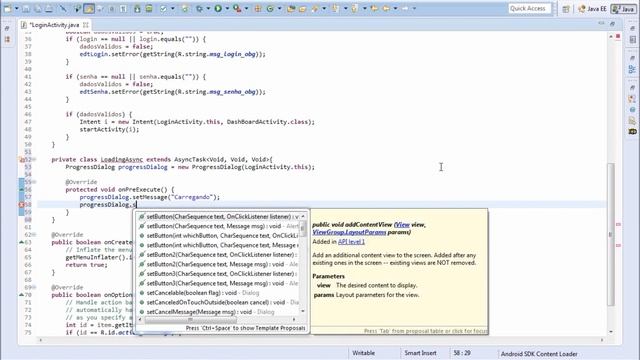Viewport: 640px width, 360px height.
Task: Click the New Java Class icon
Action: click(x=270, y=9)
